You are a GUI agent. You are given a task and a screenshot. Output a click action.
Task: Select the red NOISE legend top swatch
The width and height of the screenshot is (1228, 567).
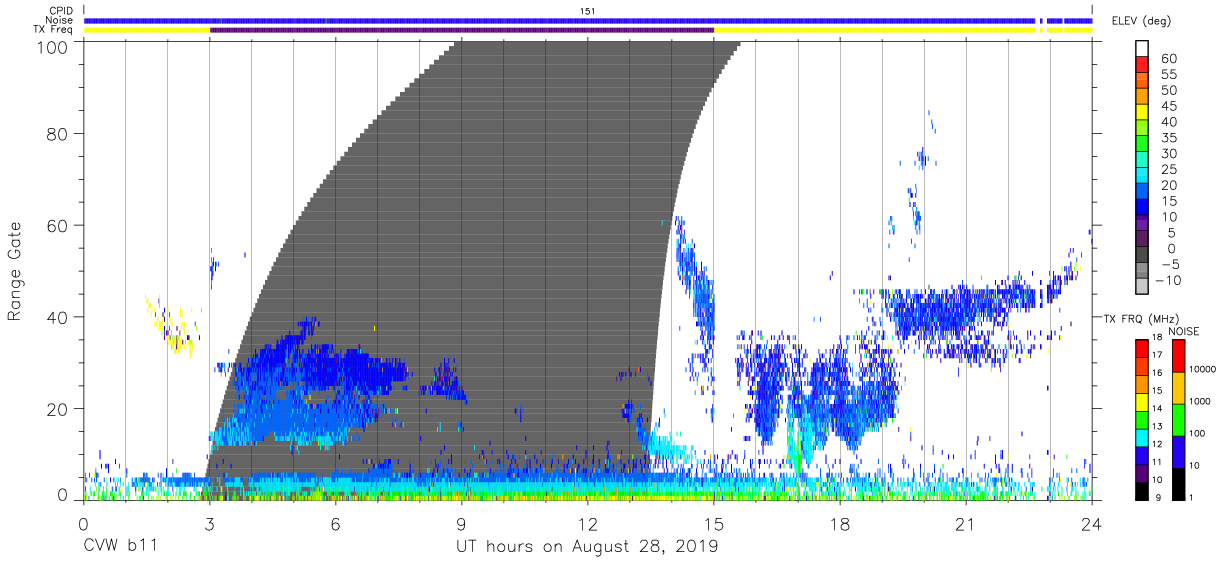click(1179, 355)
